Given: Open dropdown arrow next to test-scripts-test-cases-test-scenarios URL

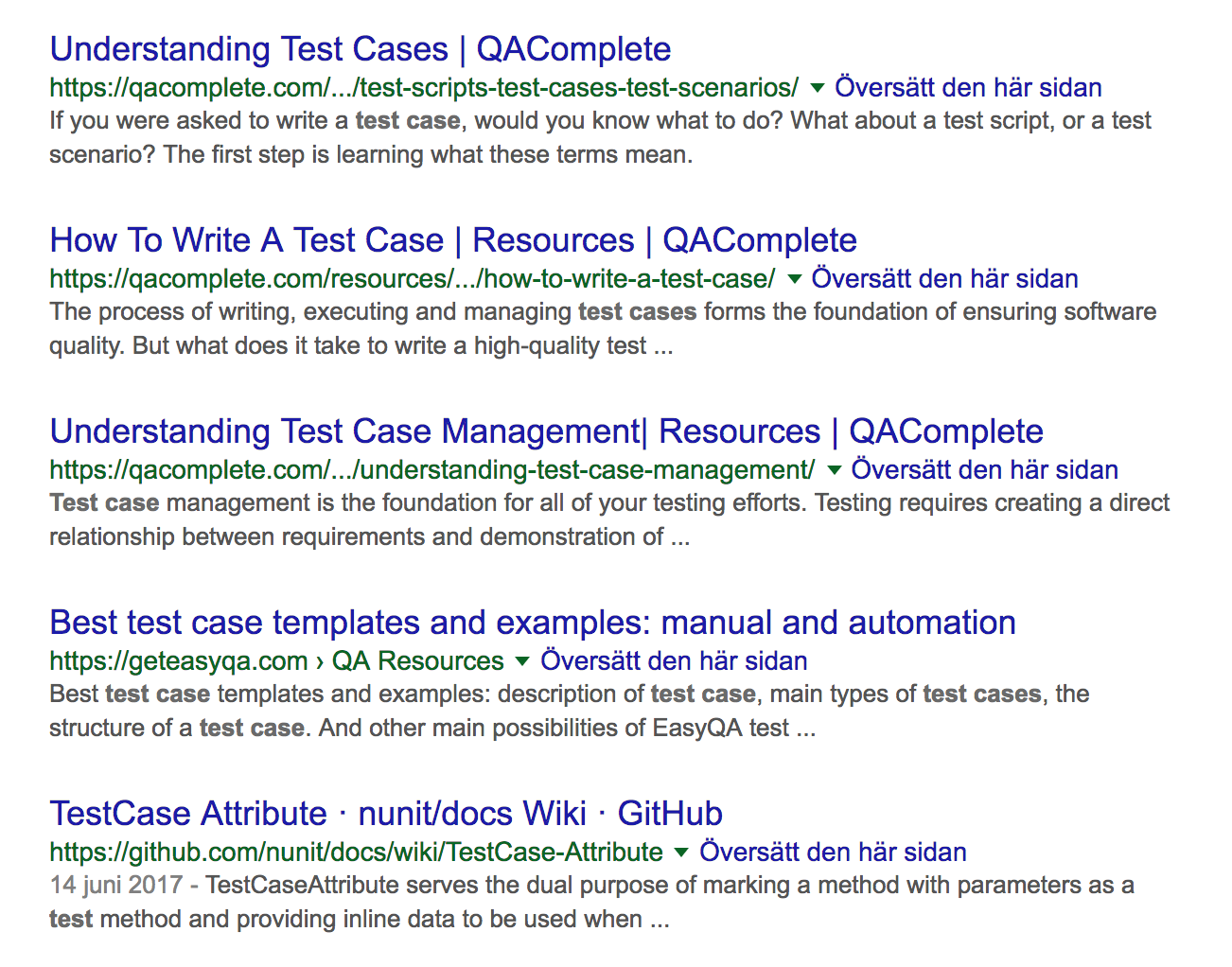Looking at the screenshot, I should click(818, 88).
